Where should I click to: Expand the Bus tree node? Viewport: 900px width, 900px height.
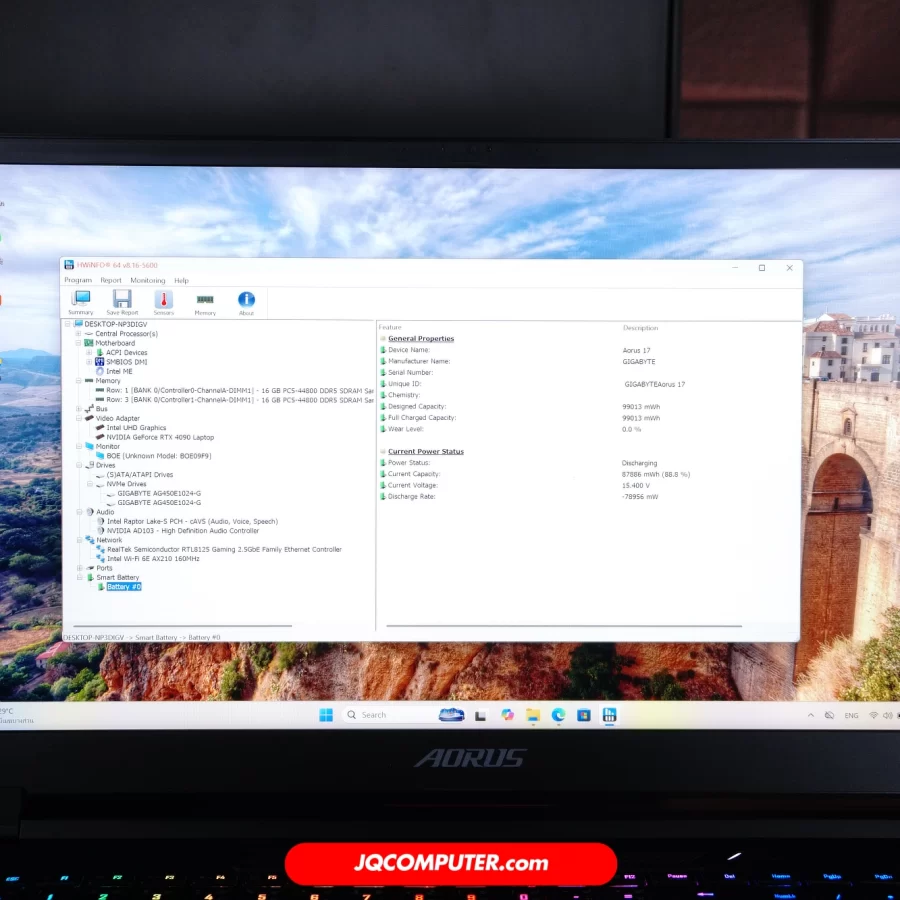pos(78,409)
